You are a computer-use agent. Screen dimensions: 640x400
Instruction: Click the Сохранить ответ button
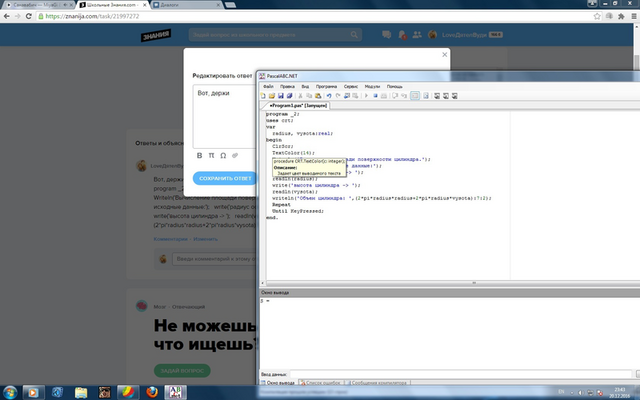(225, 178)
